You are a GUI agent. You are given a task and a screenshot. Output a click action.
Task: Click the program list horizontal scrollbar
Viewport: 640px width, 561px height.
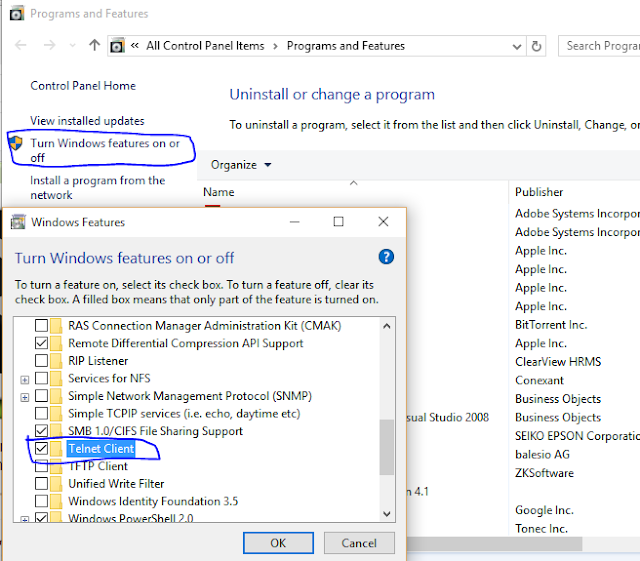tap(495, 544)
